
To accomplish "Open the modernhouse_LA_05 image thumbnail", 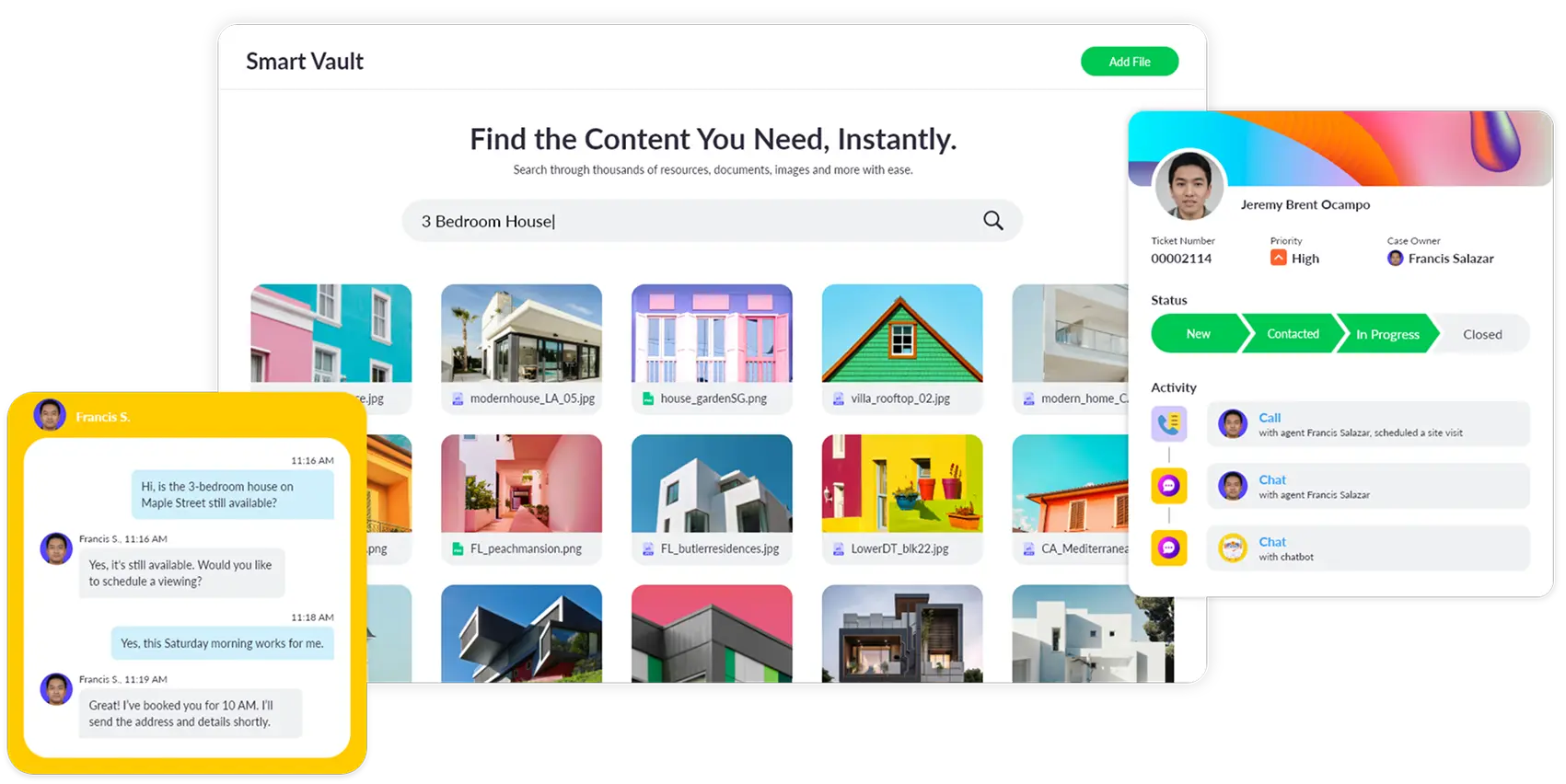I will tap(522, 333).
